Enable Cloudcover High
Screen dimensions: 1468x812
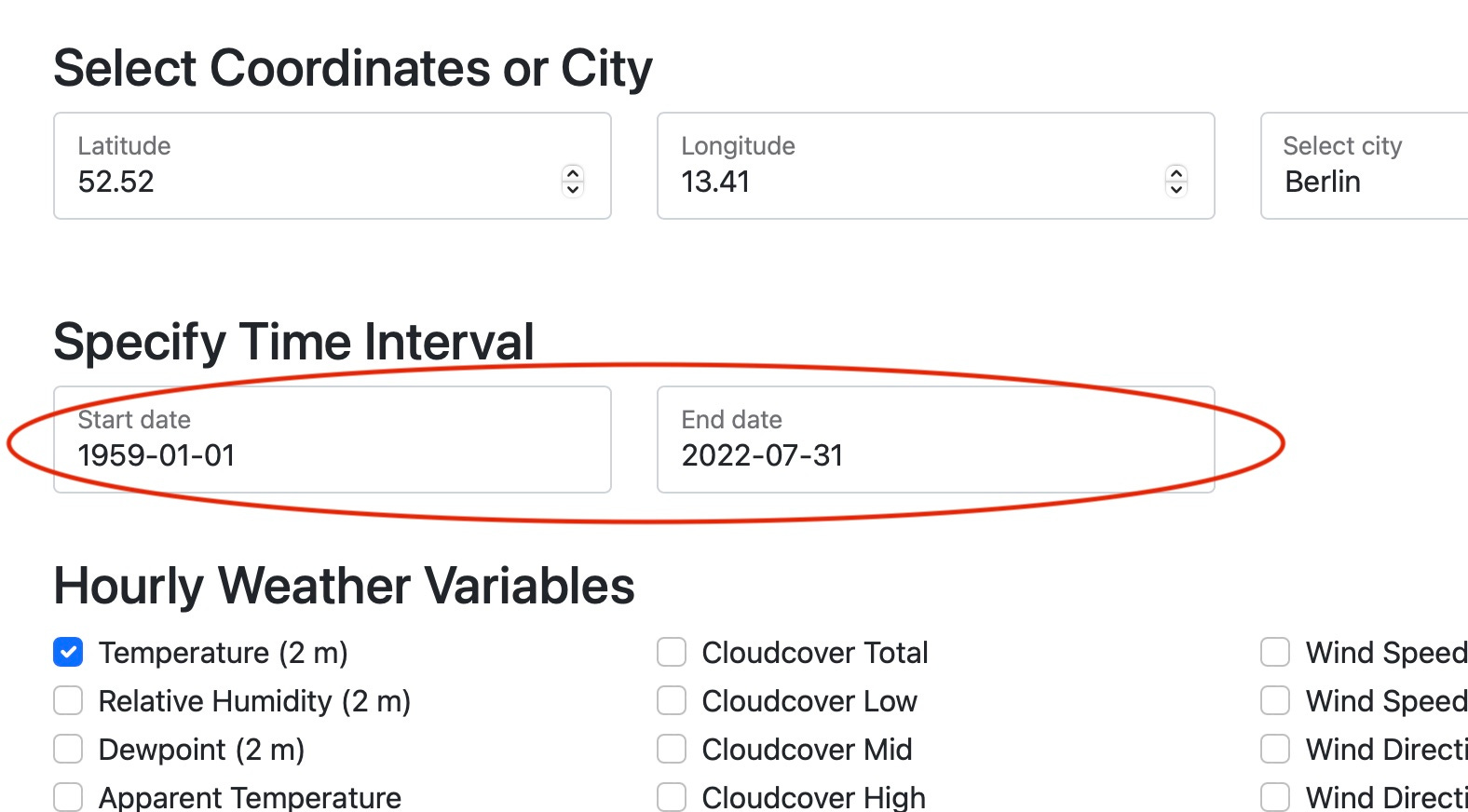click(671, 797)
